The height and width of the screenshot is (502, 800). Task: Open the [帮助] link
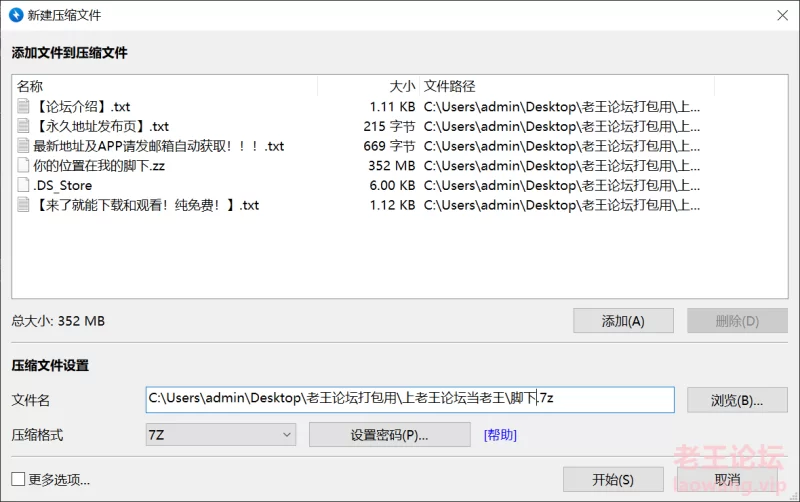point(500,435)
